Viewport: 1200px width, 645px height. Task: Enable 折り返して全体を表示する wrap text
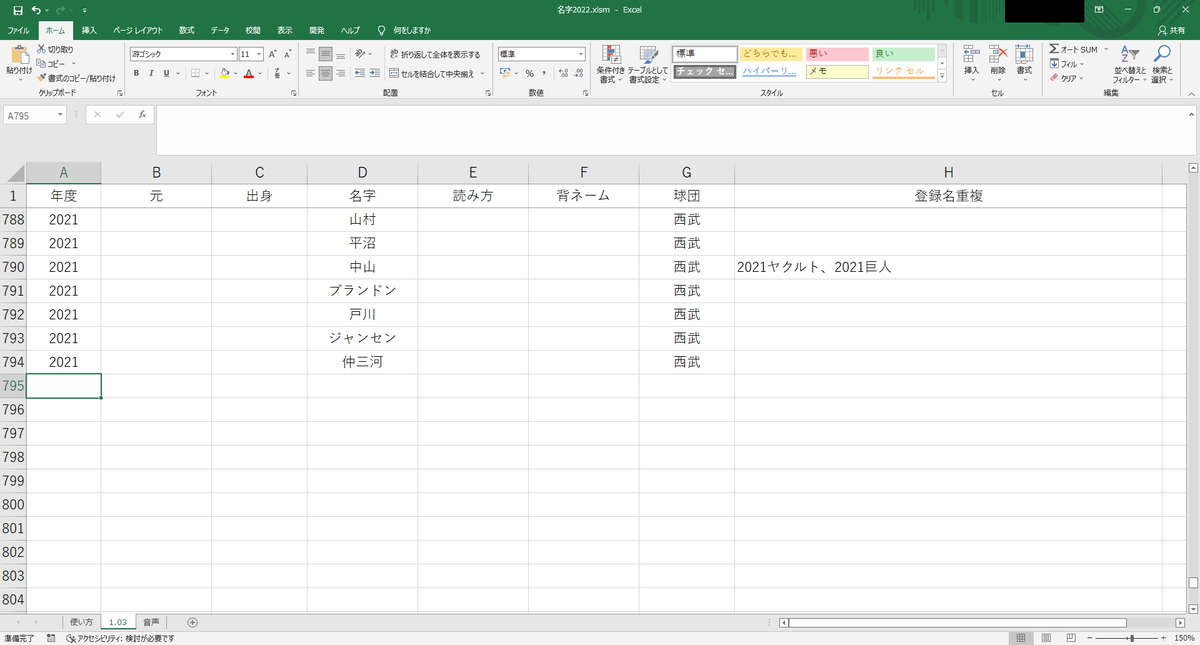(x=435, y=54)
